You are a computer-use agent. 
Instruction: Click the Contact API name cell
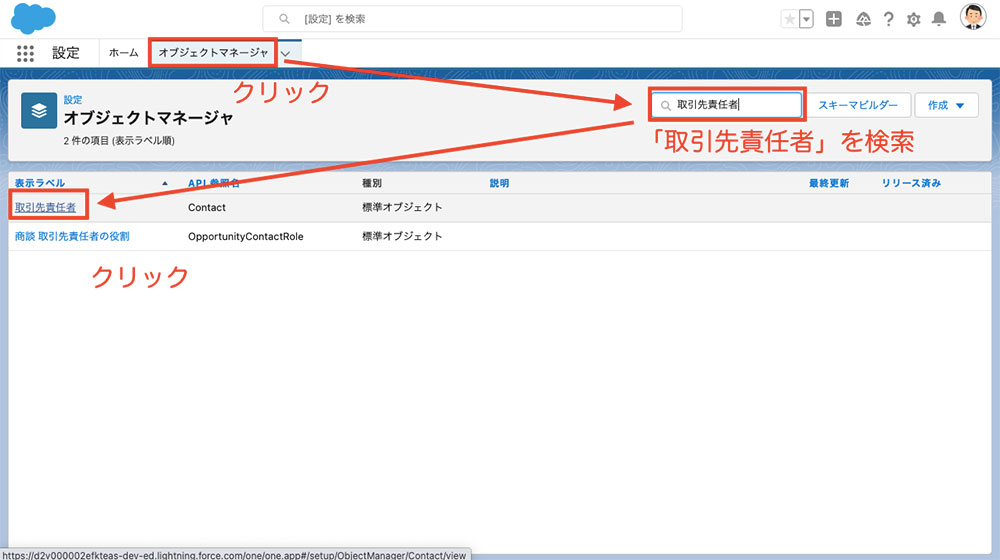point(207,207)
